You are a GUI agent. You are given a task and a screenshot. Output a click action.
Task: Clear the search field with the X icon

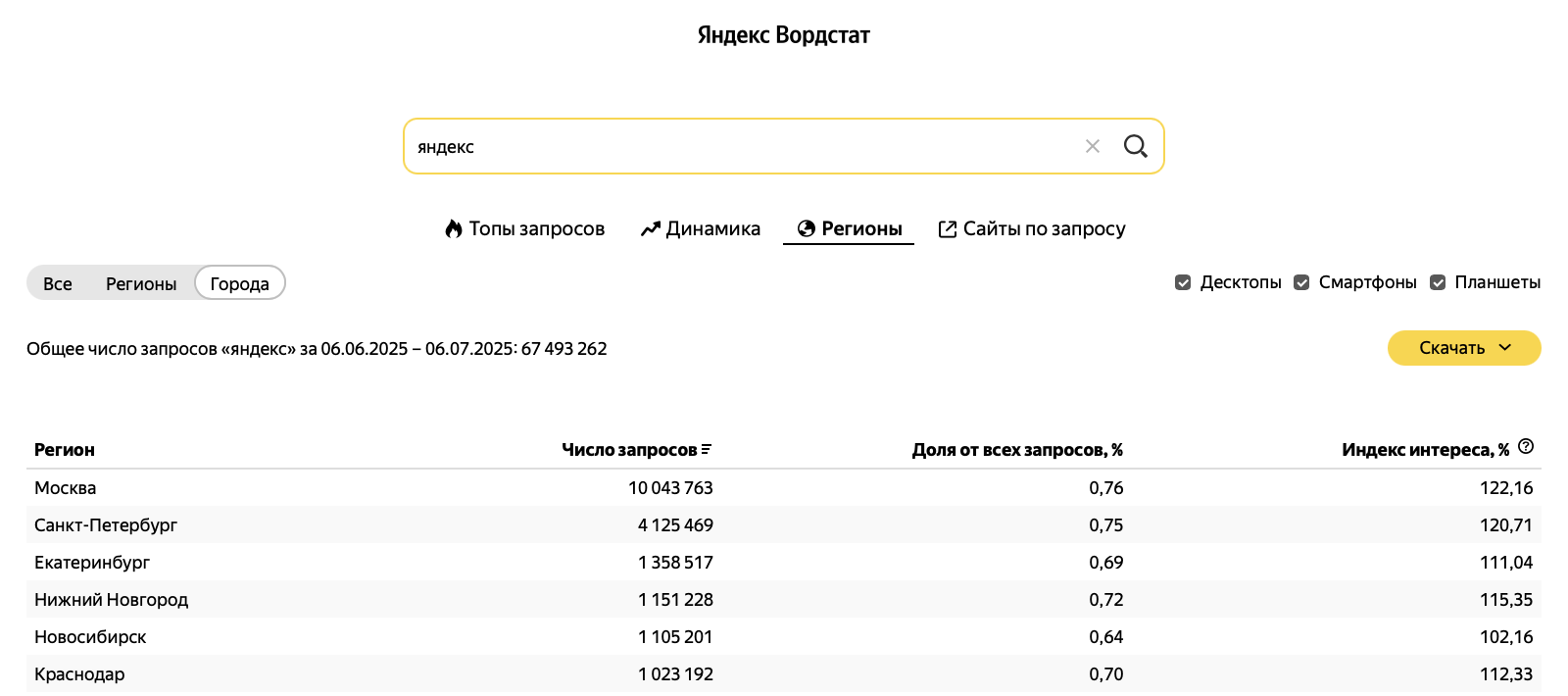pos(1093,146)
